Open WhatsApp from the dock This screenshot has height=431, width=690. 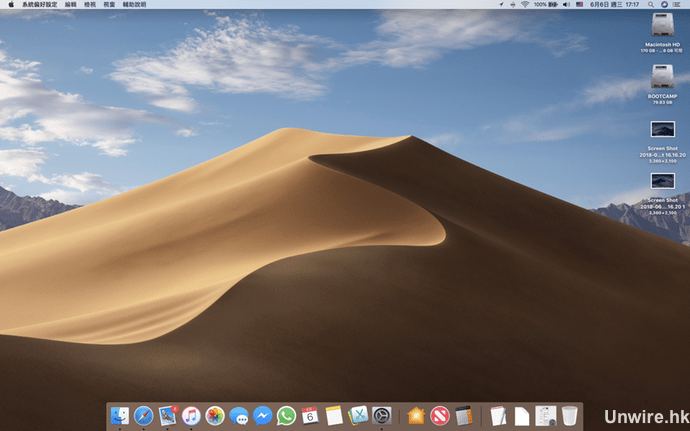pos(286,416)
